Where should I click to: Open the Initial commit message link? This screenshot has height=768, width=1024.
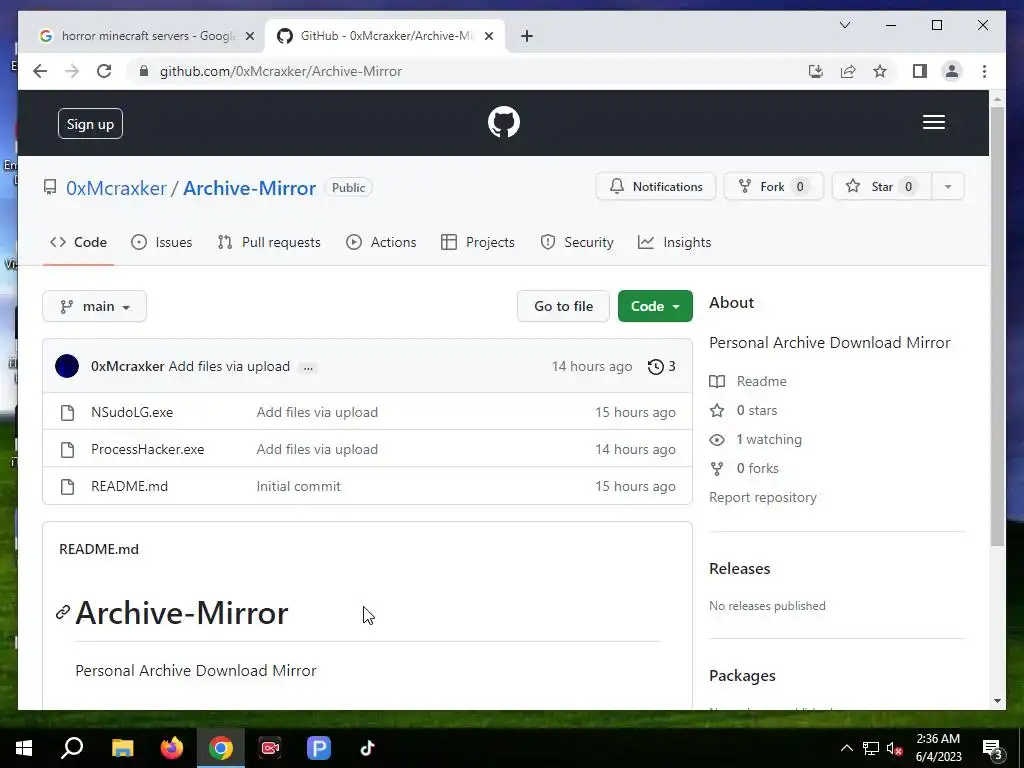[x=298, y=486]
